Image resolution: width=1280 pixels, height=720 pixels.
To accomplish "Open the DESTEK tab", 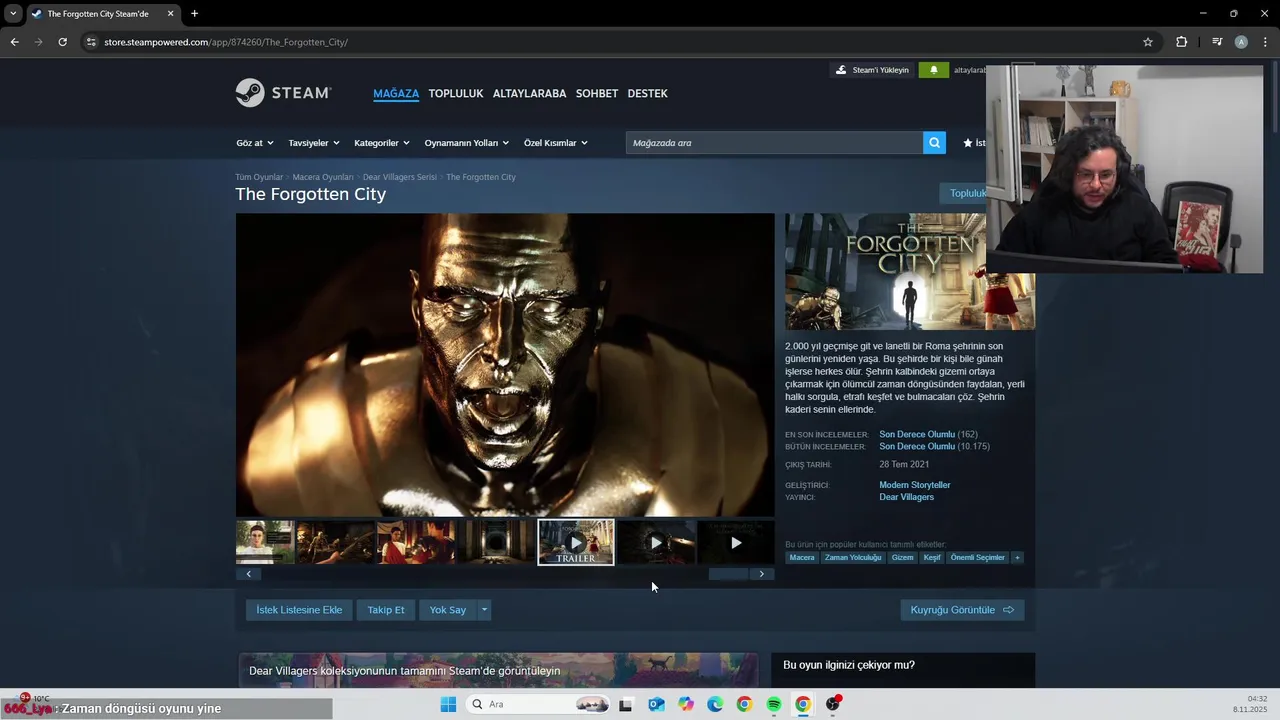I will click(x=647, y=94).
